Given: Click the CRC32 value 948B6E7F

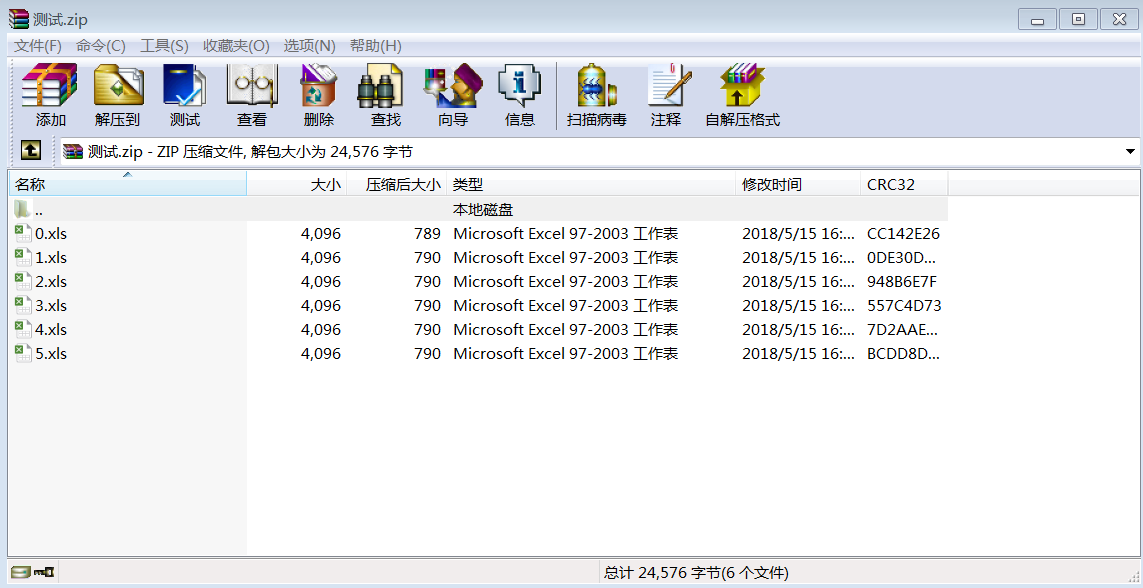Looking at the screenshot, I should pos(902,282).
